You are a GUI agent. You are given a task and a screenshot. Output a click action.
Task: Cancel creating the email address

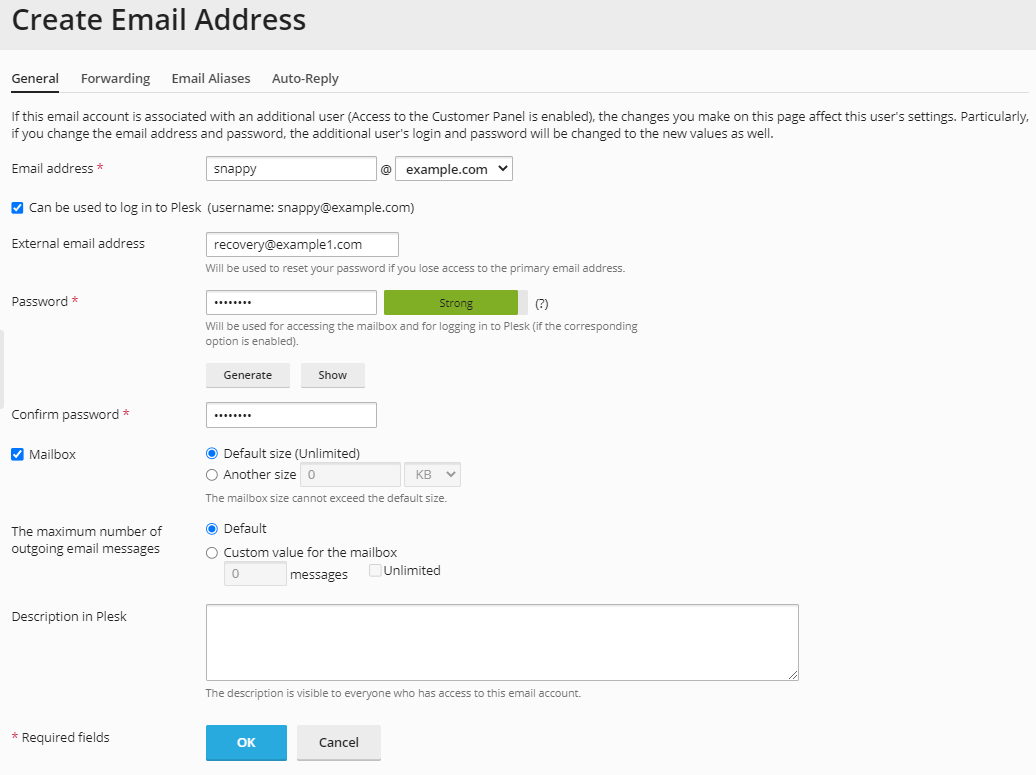click(338, 742)
